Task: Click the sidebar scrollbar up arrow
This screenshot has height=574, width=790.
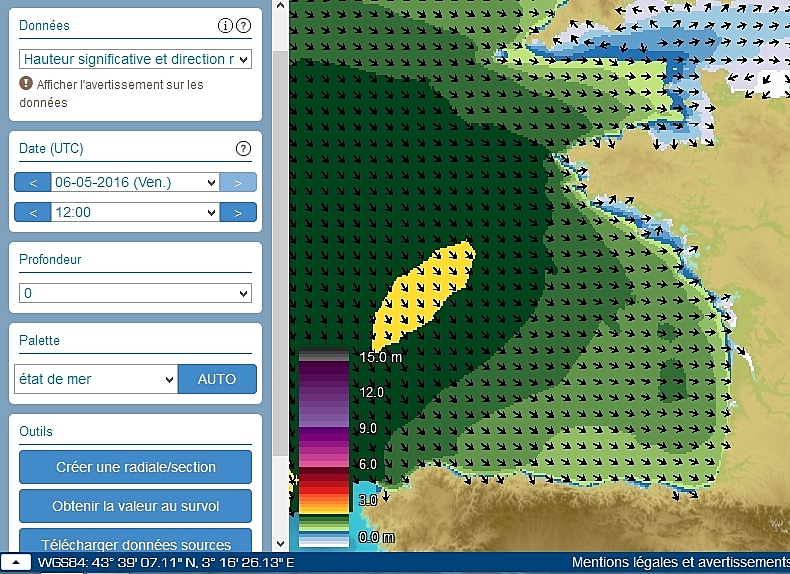Action: click(x=281, y=6)
